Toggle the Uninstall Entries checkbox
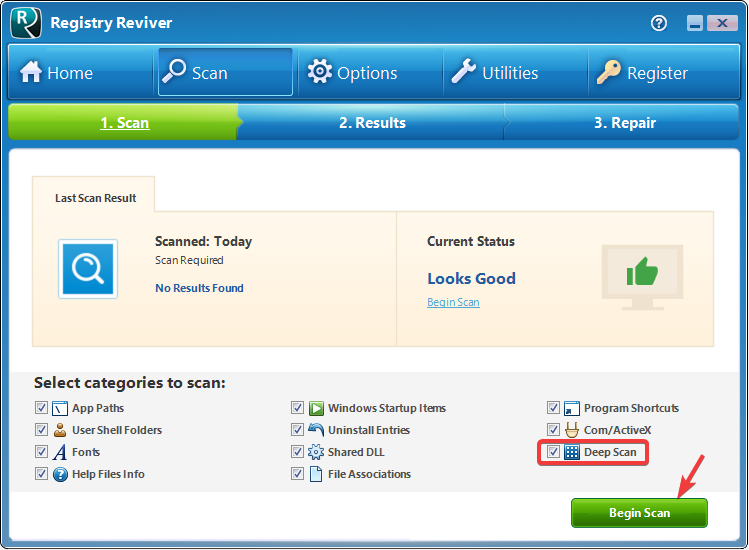Viewport: 749px width, 550px height. point(298,430)
